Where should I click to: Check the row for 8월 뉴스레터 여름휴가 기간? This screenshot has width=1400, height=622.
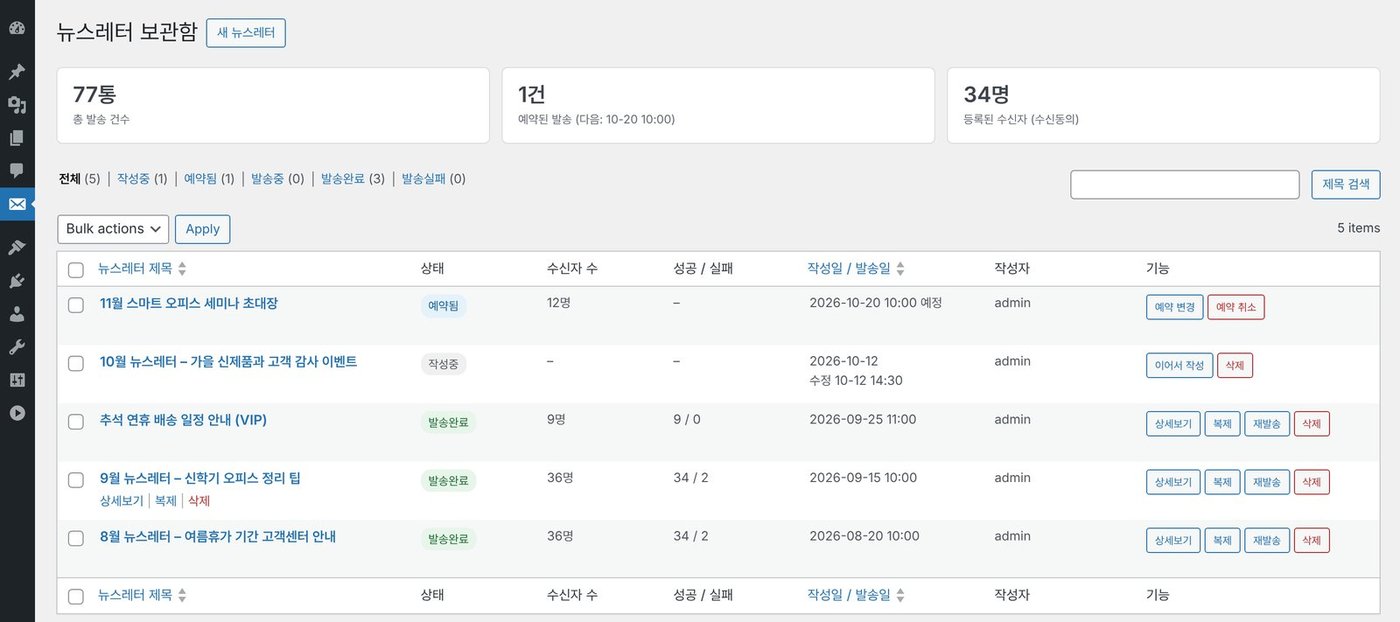point(76,538)
